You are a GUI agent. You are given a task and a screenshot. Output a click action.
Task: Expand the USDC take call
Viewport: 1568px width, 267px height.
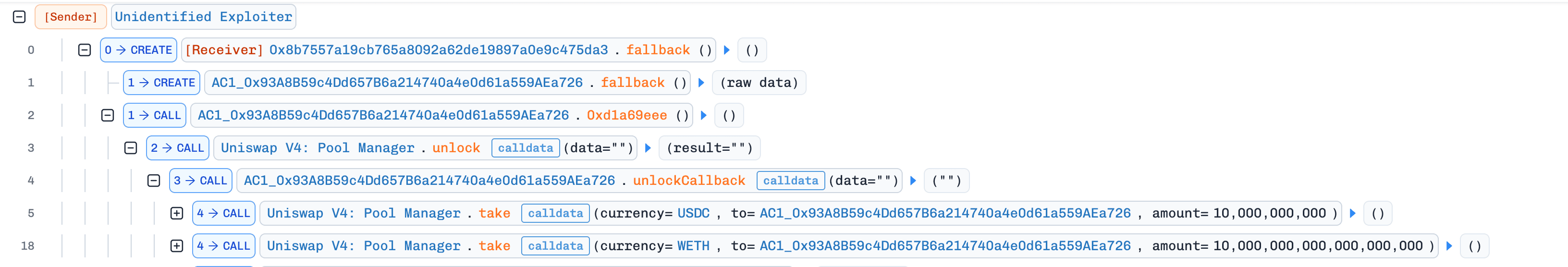176,214
